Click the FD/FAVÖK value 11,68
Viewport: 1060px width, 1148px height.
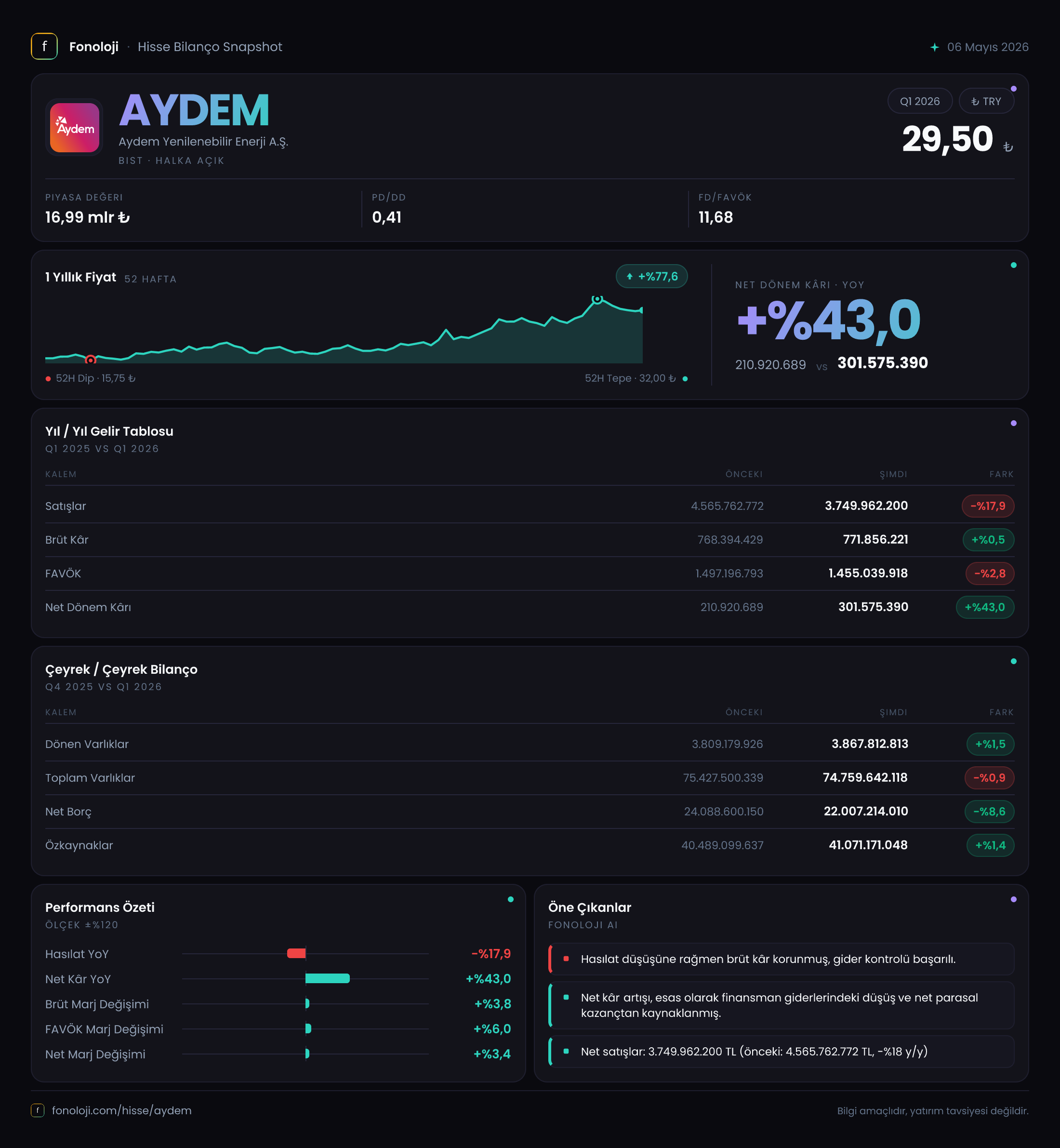pyautogui.click(x=715, y=217)
